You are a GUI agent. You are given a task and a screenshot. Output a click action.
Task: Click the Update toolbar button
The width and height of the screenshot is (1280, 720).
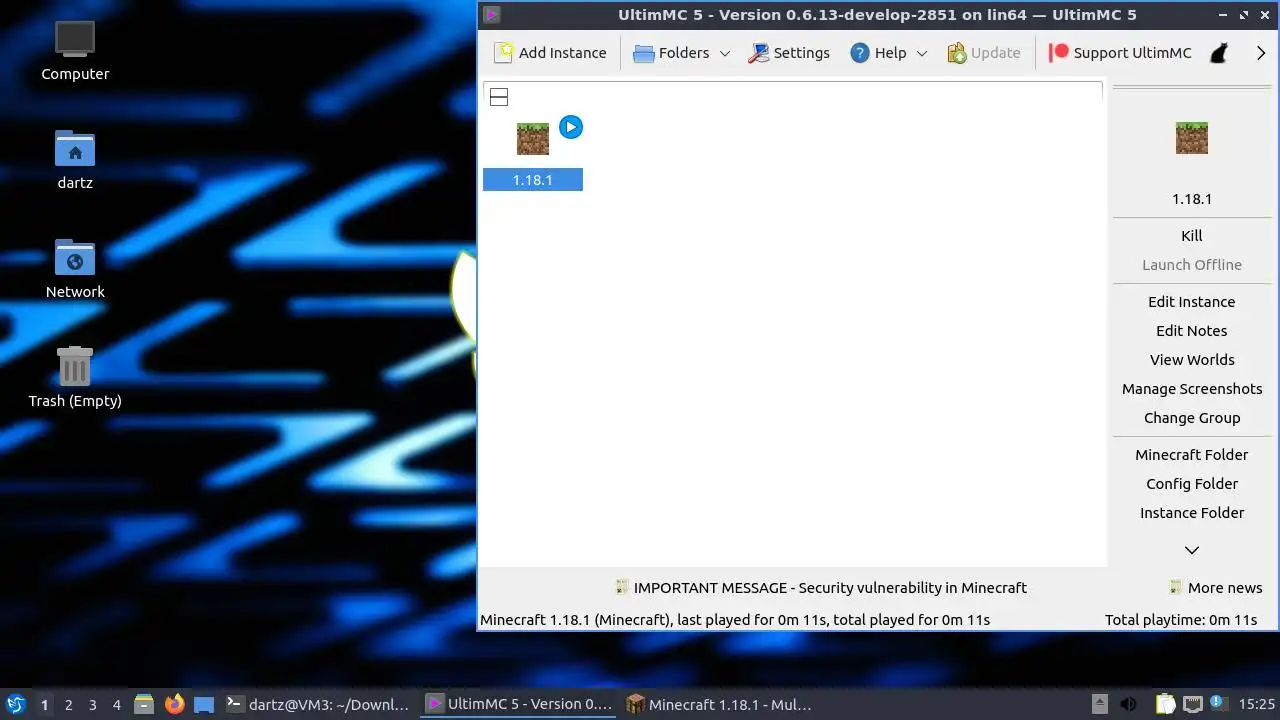pyautogui.click(x=984, y=53)
